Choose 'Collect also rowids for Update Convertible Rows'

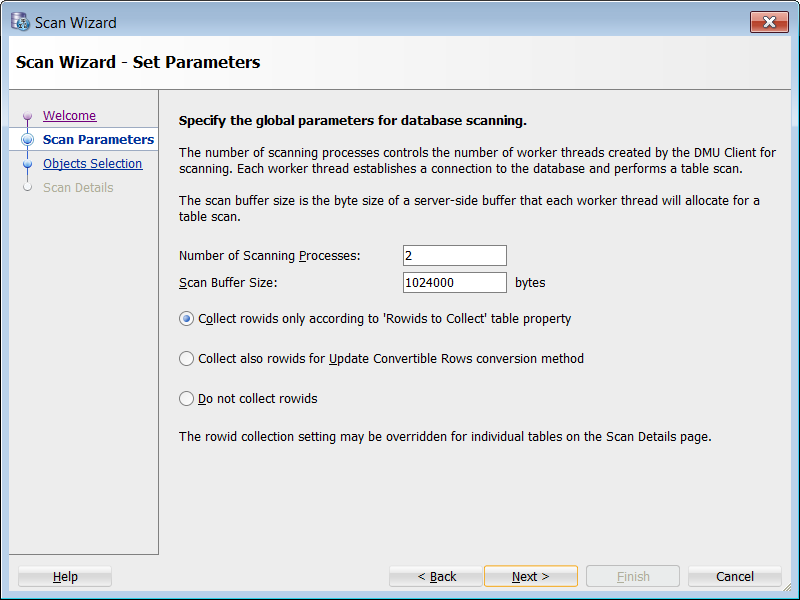click(x=186, y=359)
